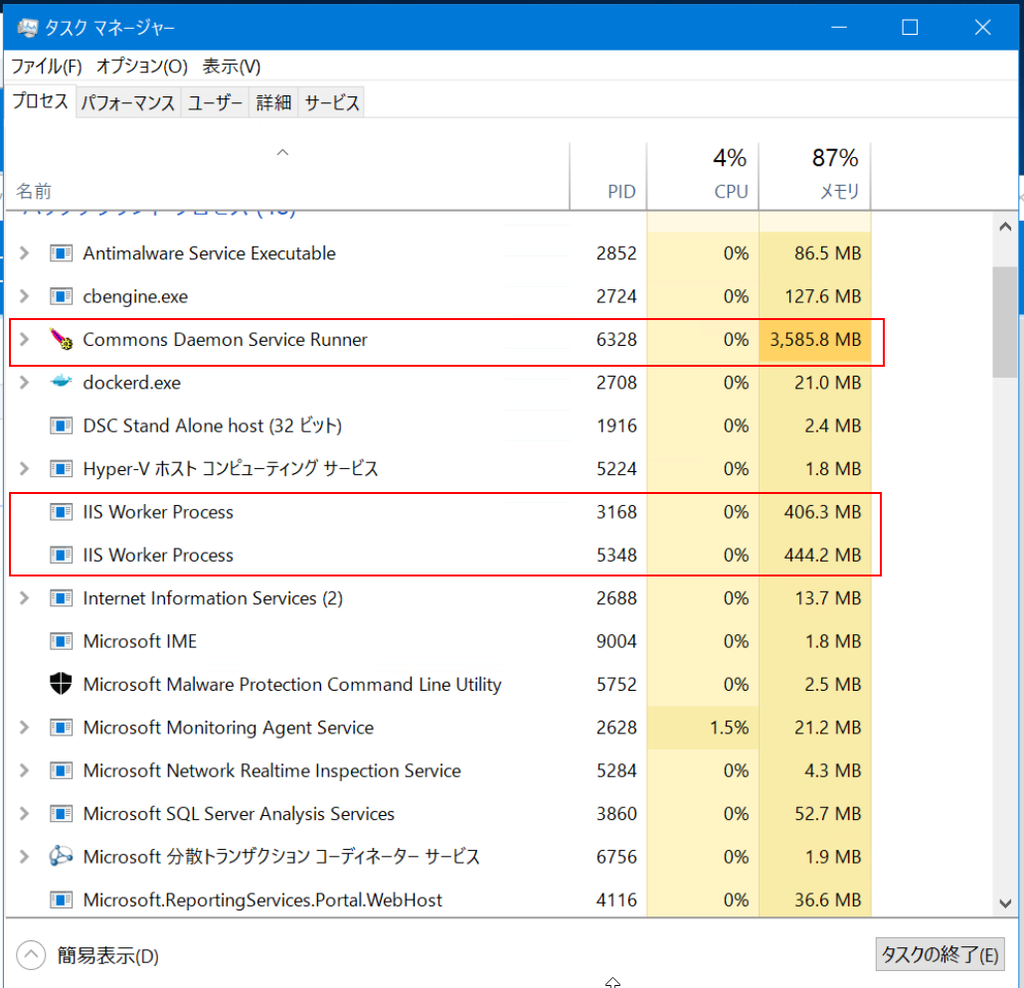
Task: Open the ファイル(F) menu
Action: pos(46,66)
